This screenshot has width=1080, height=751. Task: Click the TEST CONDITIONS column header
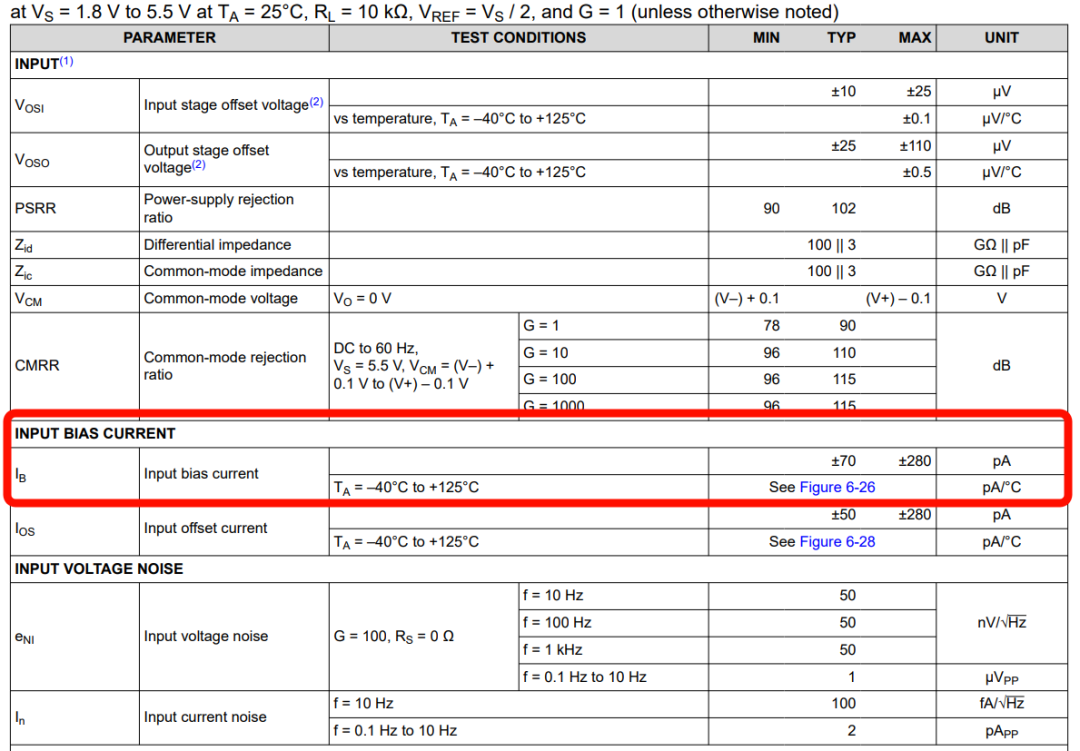click(519, 38)
